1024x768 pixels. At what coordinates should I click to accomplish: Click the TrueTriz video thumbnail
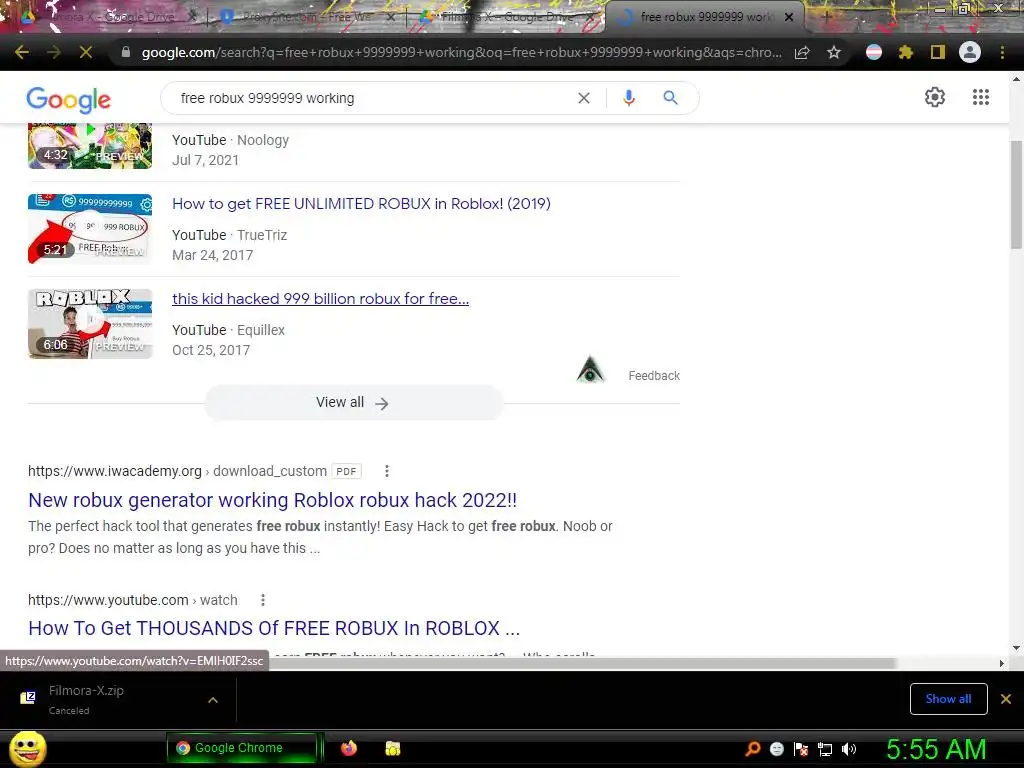click(90, 229)
